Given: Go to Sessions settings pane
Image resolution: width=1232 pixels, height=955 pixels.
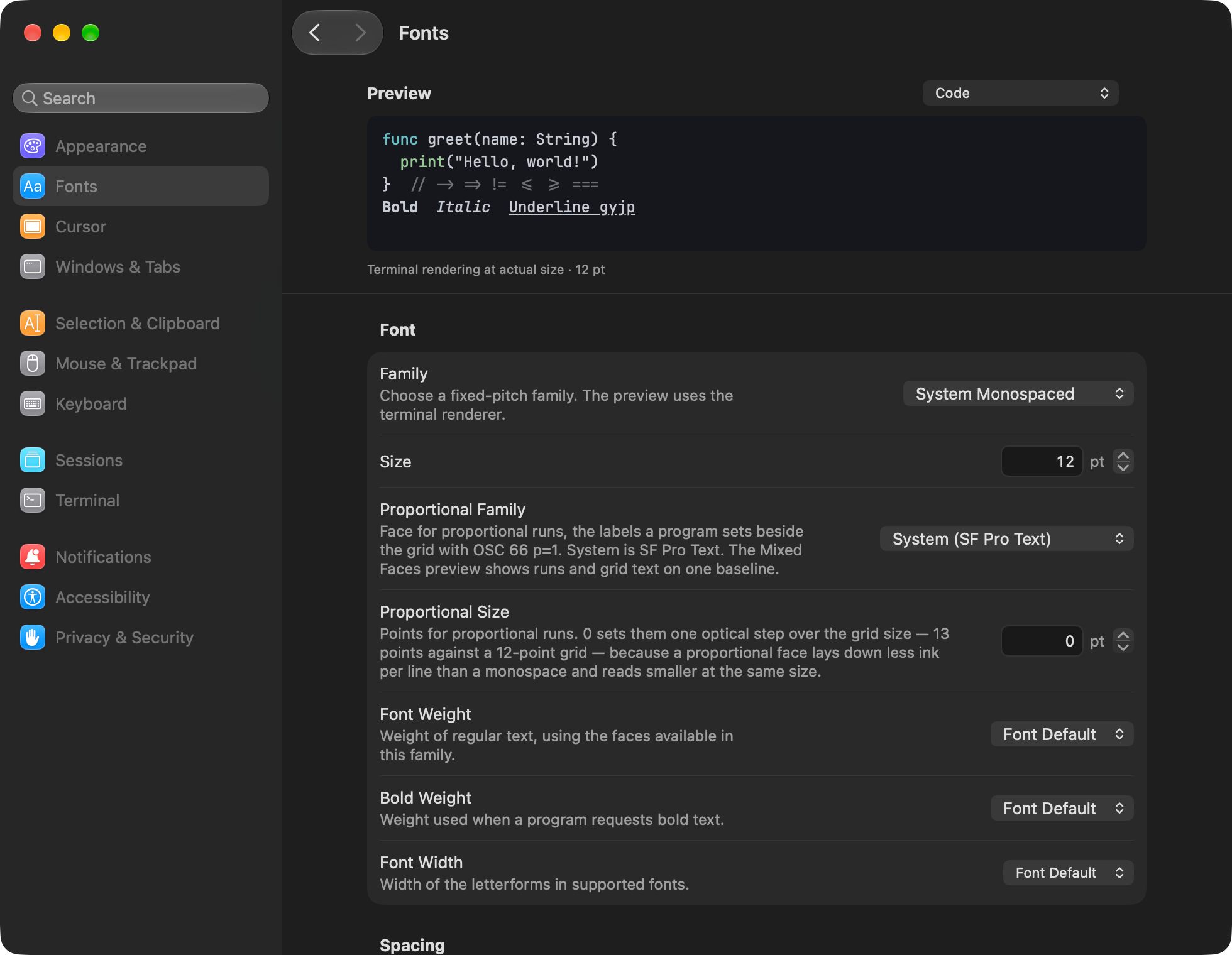Looking at the screenshot, I should 141,461.
